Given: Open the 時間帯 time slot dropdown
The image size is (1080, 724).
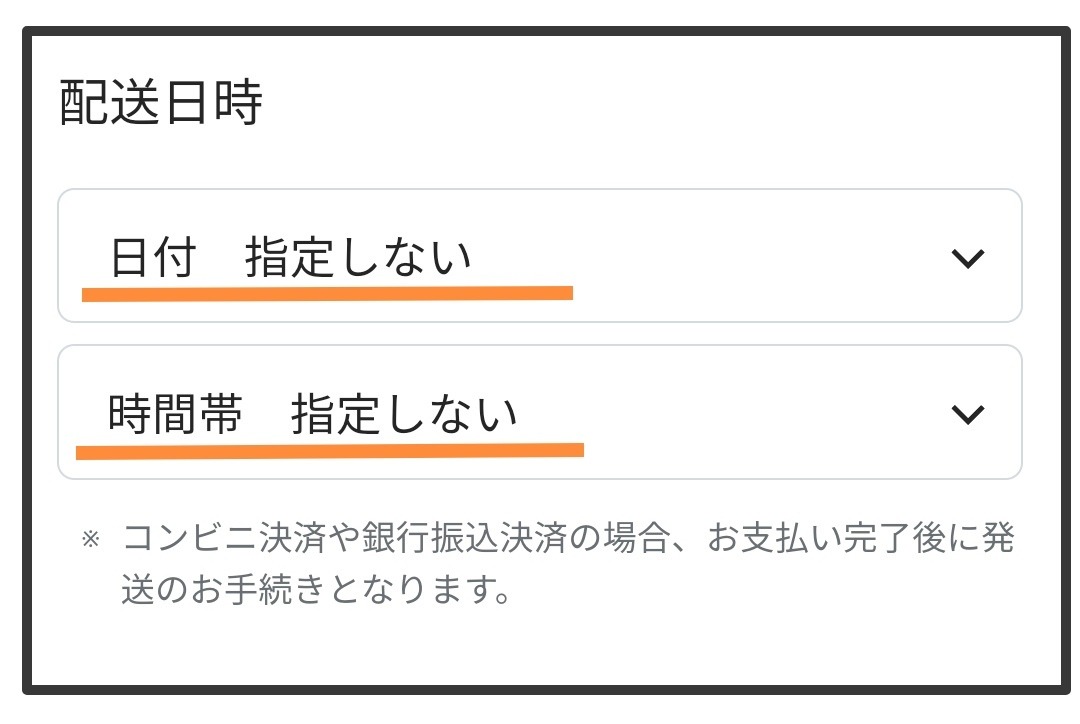Looking at the screenshot, I should pyautogui.click(x=540, y=412).
